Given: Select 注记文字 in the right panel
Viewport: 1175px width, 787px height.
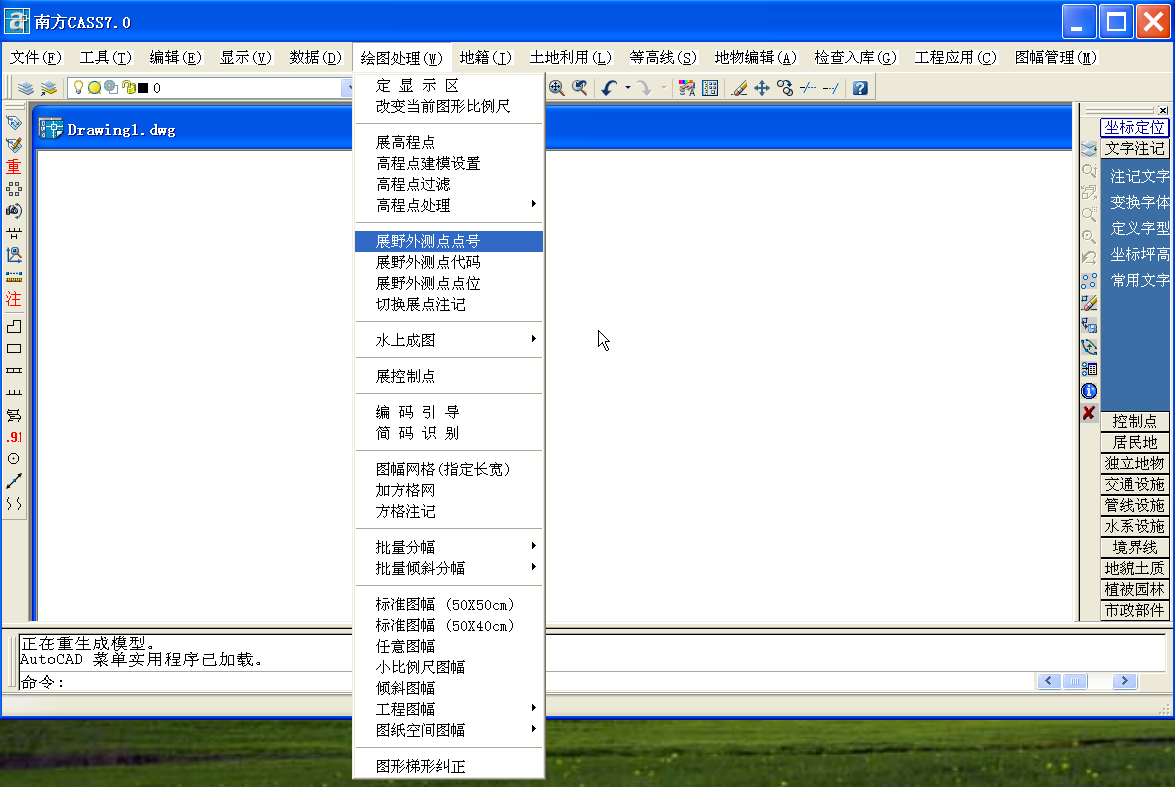Looking at the screenshot, I should point(1139,176).
